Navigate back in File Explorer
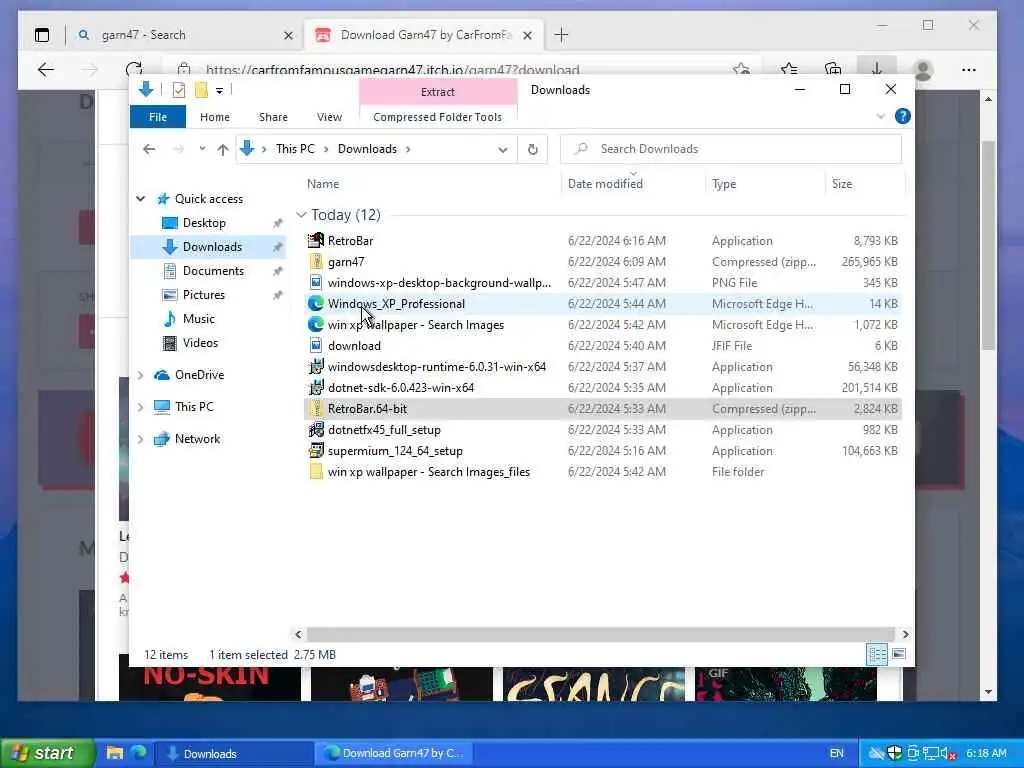The image size is (1024, 768). click(x=149, y=149)
